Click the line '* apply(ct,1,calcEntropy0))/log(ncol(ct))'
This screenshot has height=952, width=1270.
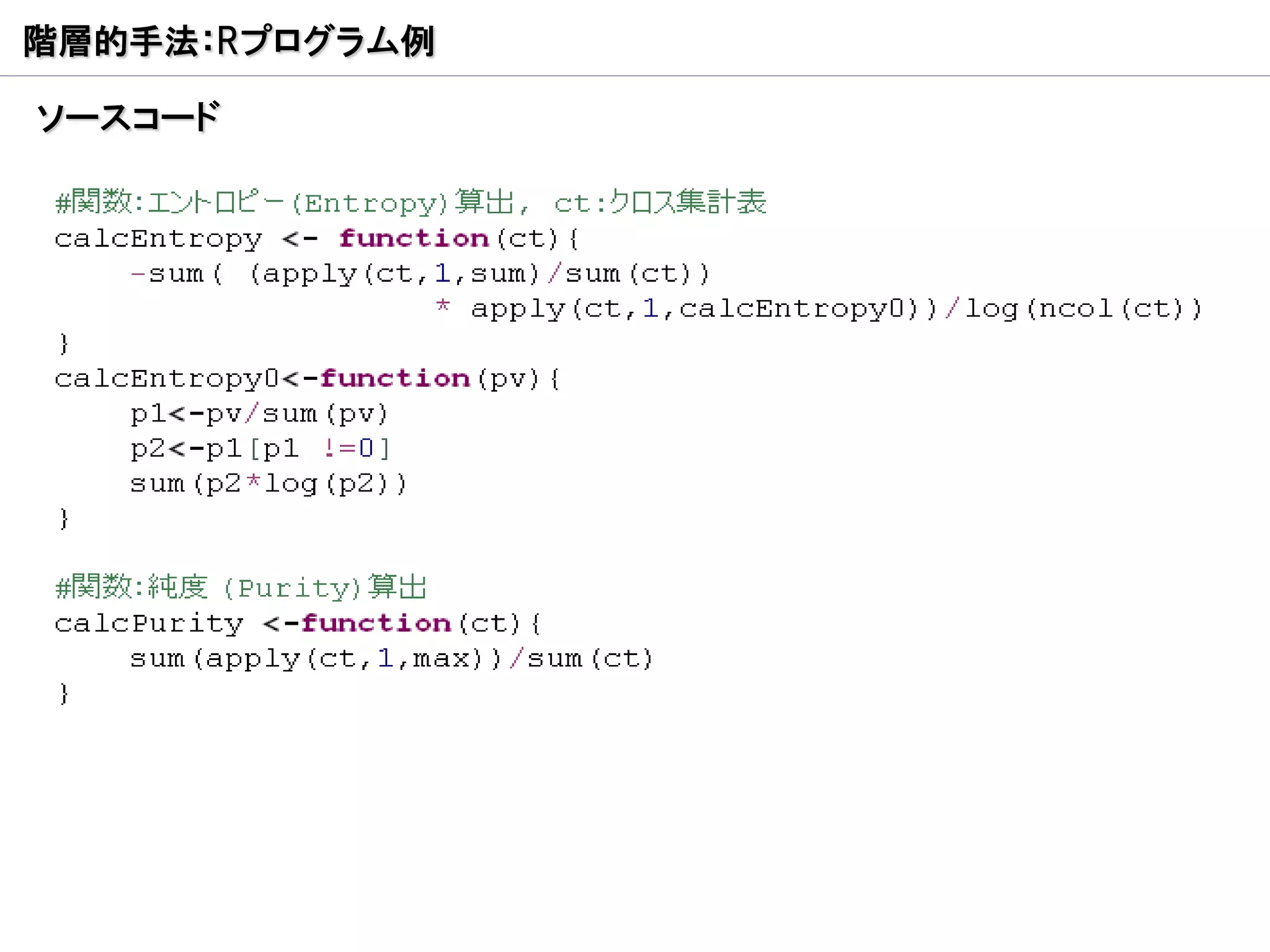[x=819, y=309]
